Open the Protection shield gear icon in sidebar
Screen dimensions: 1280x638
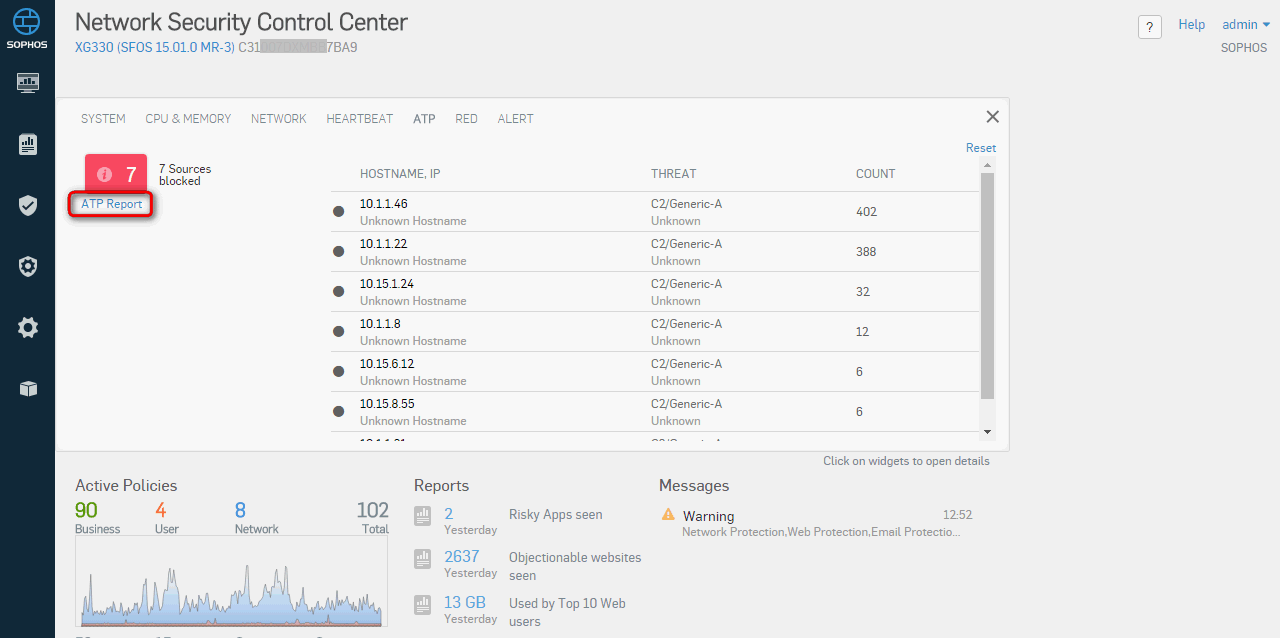(28, 266)
